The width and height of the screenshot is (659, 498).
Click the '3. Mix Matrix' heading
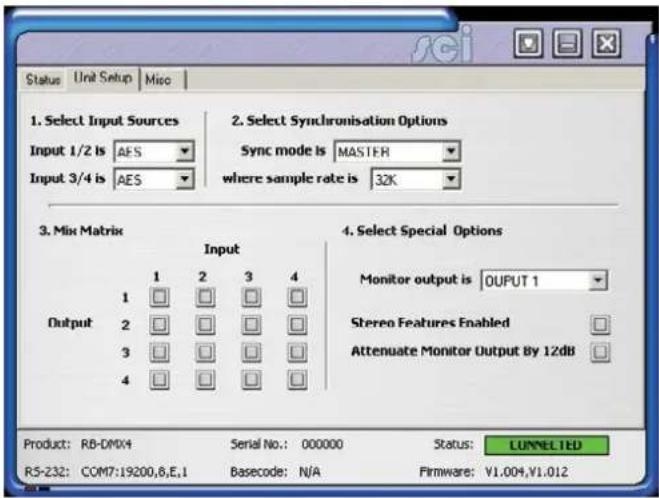(81, 231)
